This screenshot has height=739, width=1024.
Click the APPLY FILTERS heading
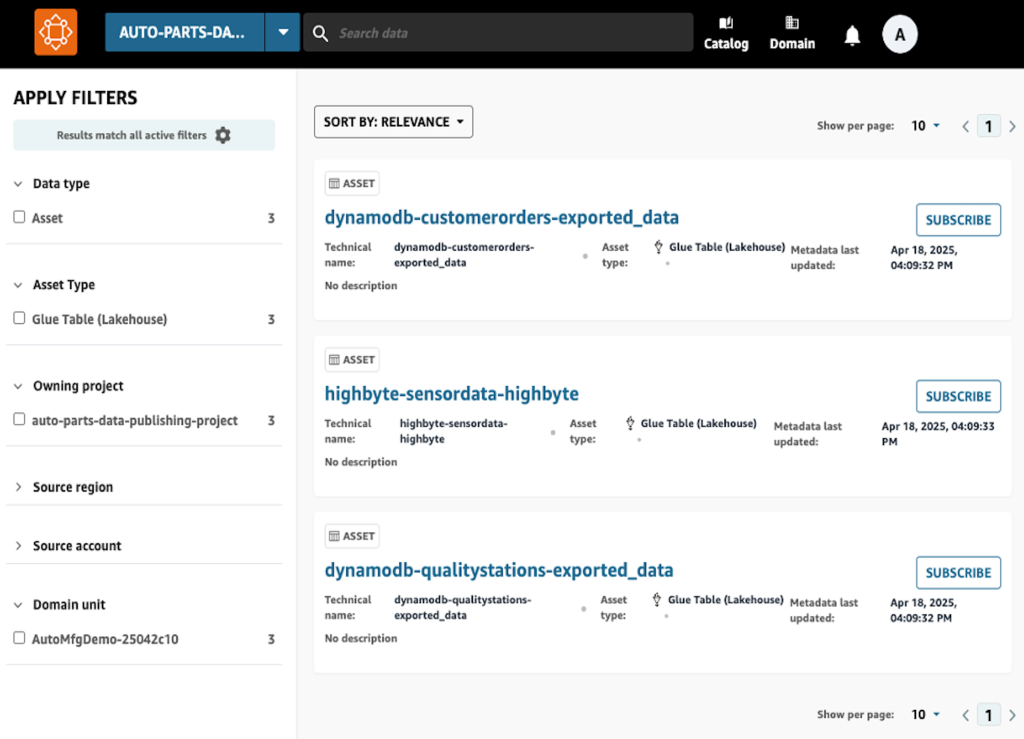click(x=76, y=98)
